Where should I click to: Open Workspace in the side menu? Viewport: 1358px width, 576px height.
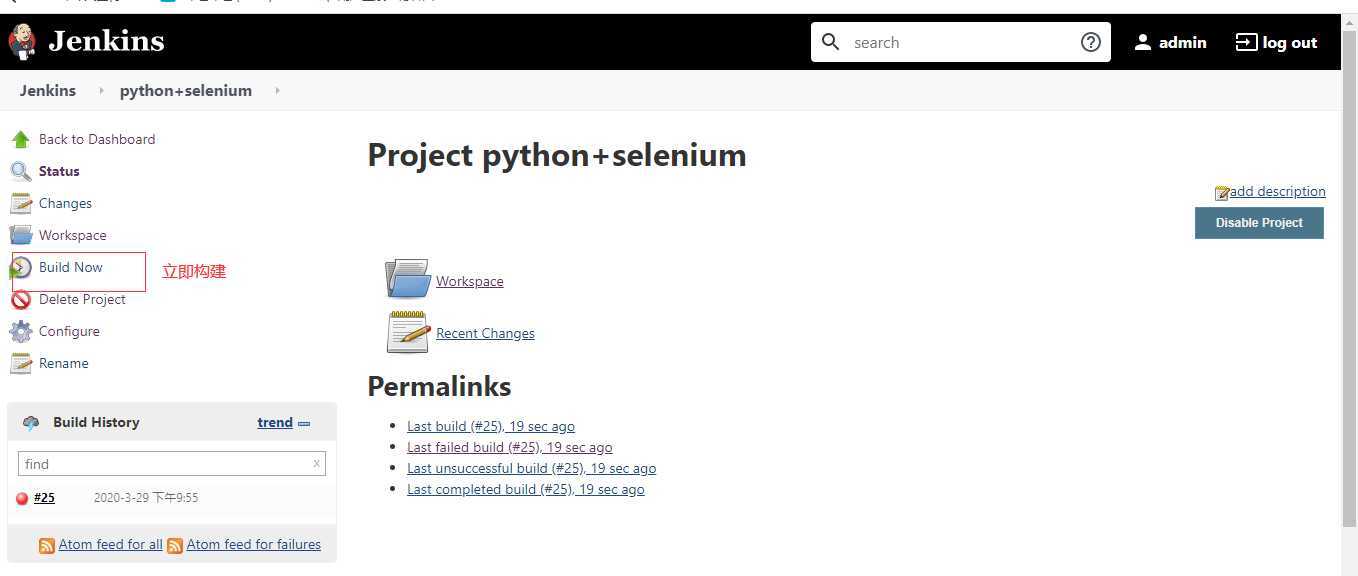pos(72,235)
